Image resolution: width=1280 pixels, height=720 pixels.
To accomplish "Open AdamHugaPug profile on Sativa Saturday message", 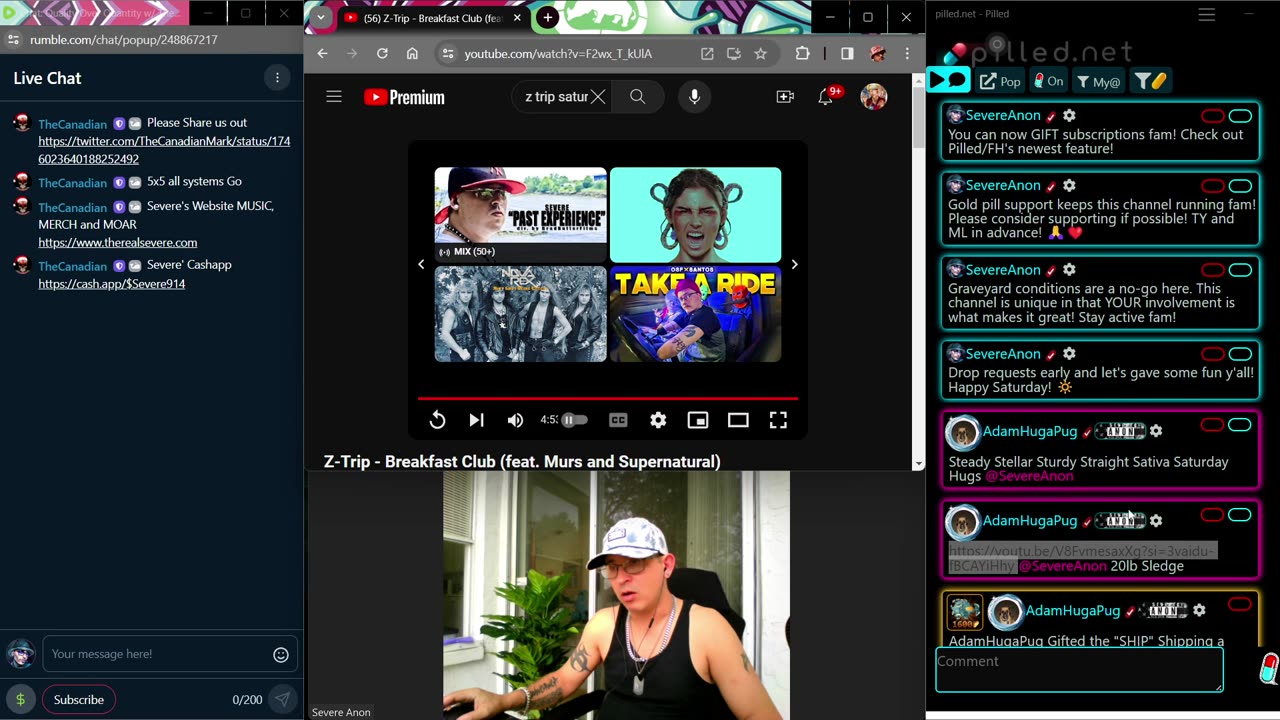I will point(1029,431).
